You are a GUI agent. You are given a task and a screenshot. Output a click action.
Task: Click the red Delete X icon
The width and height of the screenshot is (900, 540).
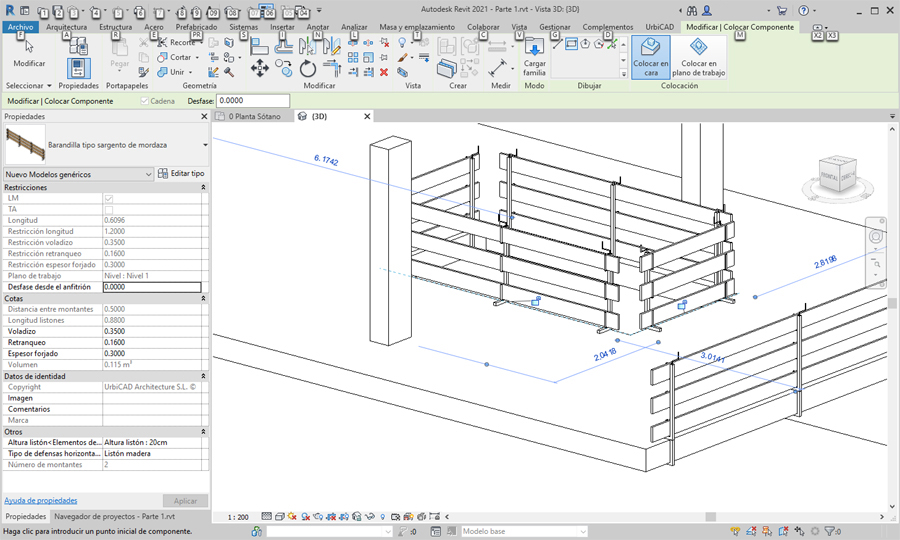(x=385, y=72)
